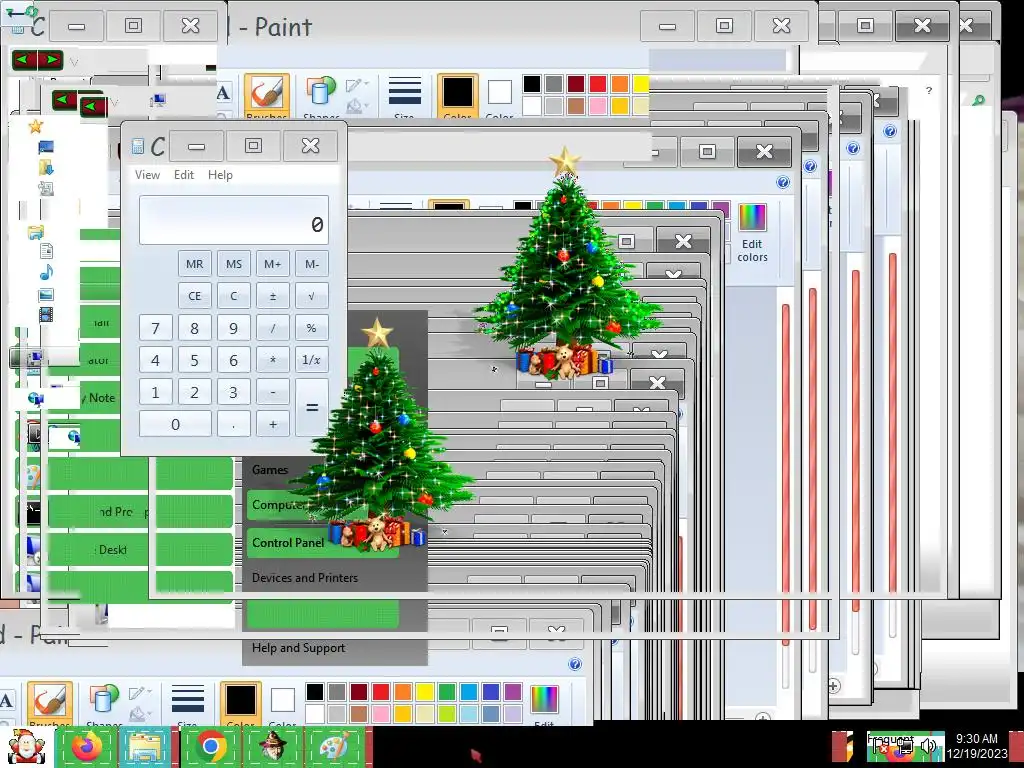Select Color 2 white box in bottom Paint

(283, 704)
